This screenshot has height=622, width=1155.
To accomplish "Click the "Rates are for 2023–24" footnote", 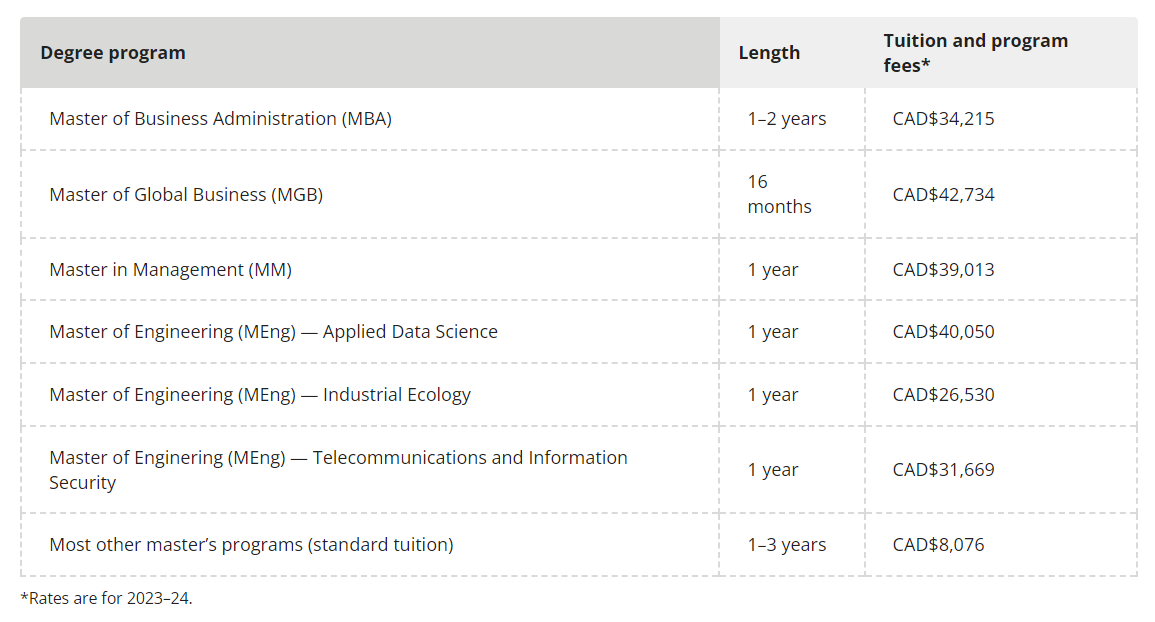I will pos(106,599).
